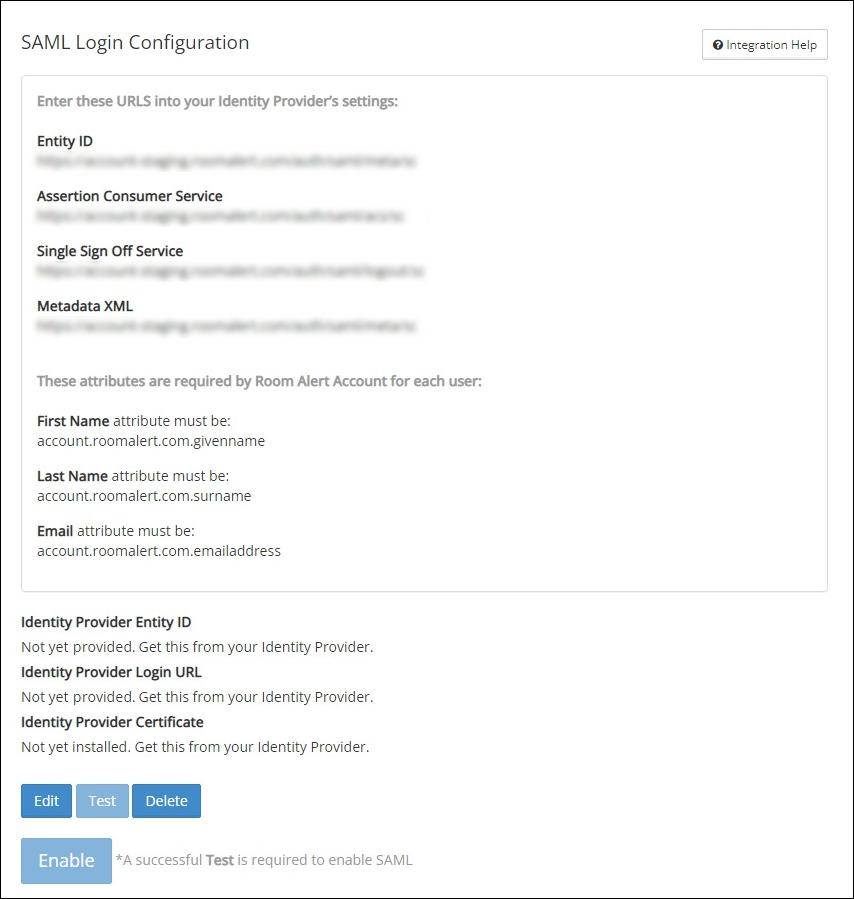Open the Integration Help button
Screen dimensions: 854x899
click(x=765, y=45)
